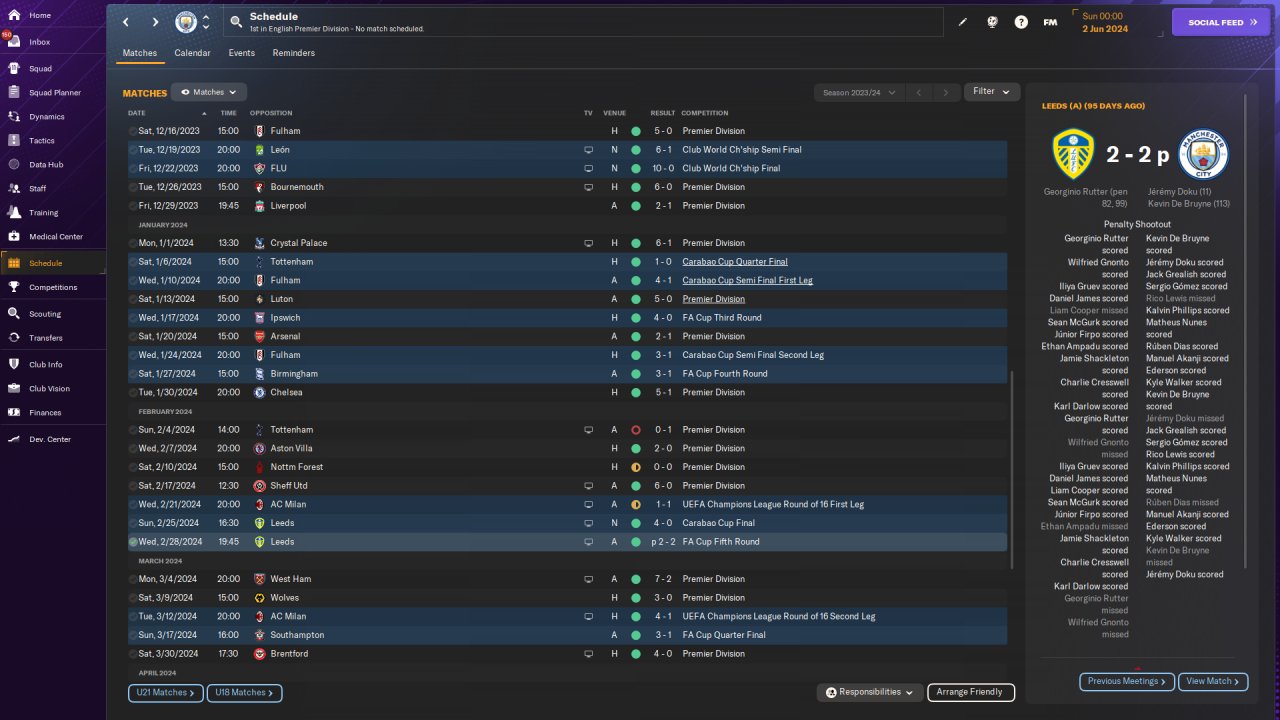Toggle the selection circle for Sun 2/4/2024 Tottenham
The width and height of the screenshot is (1280, 720).
pyautogui.click(x=133, y=430)
